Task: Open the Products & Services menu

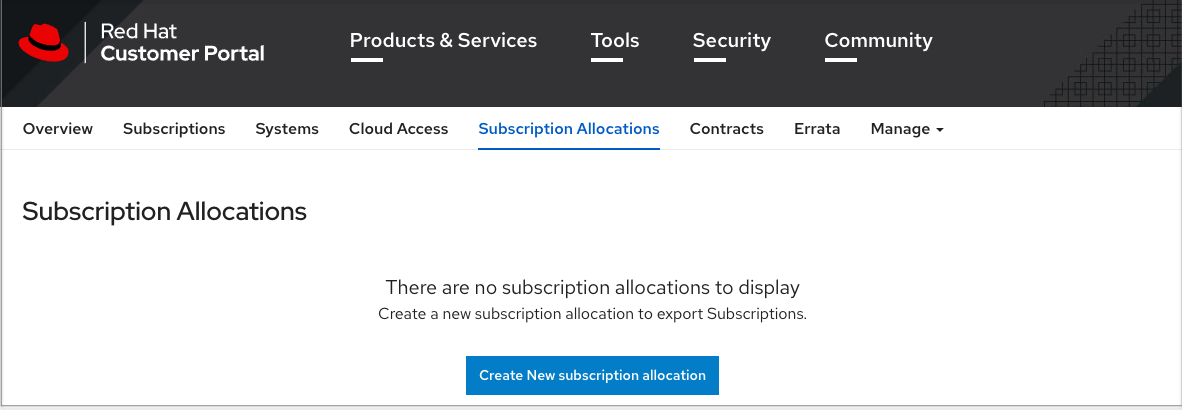Action: click(443, 41)
